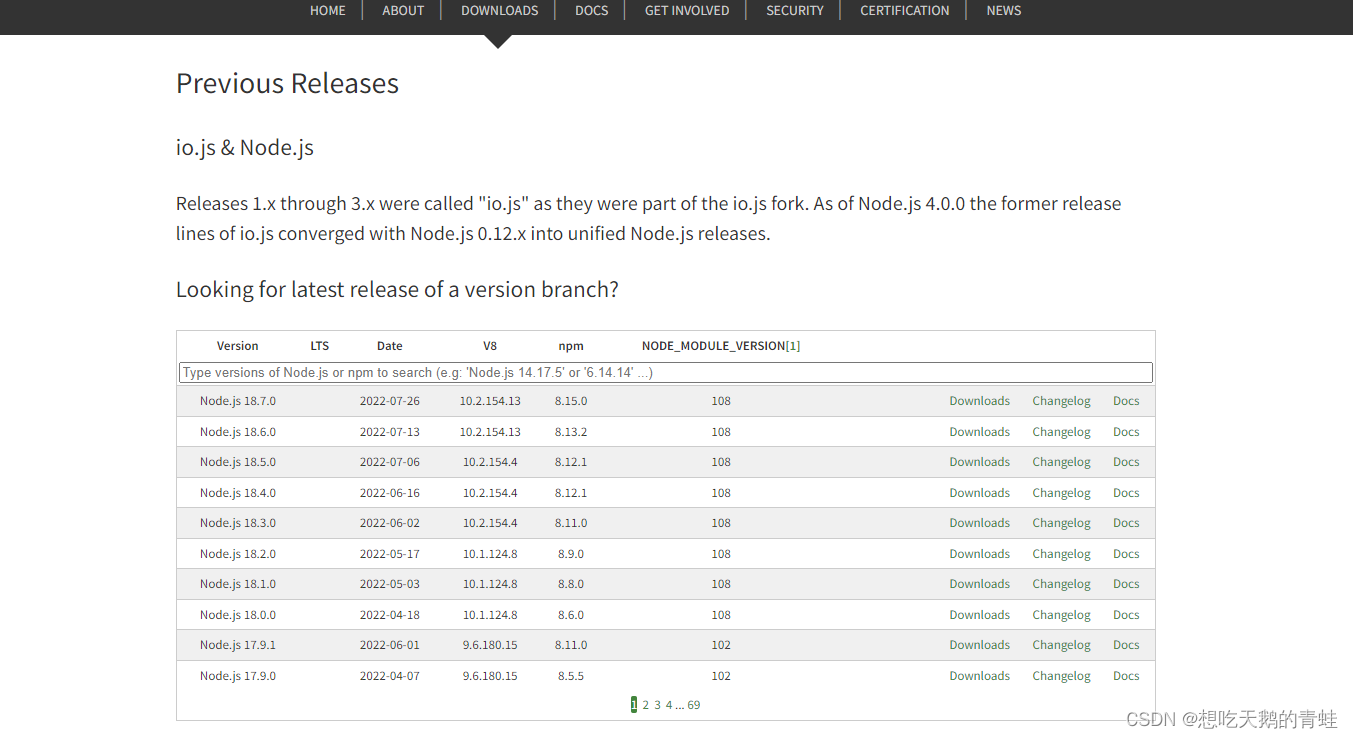Go to the ABOUT section
Image resolution: width=1353 pixels, height=738 pixels.
[x=403, y=11]
